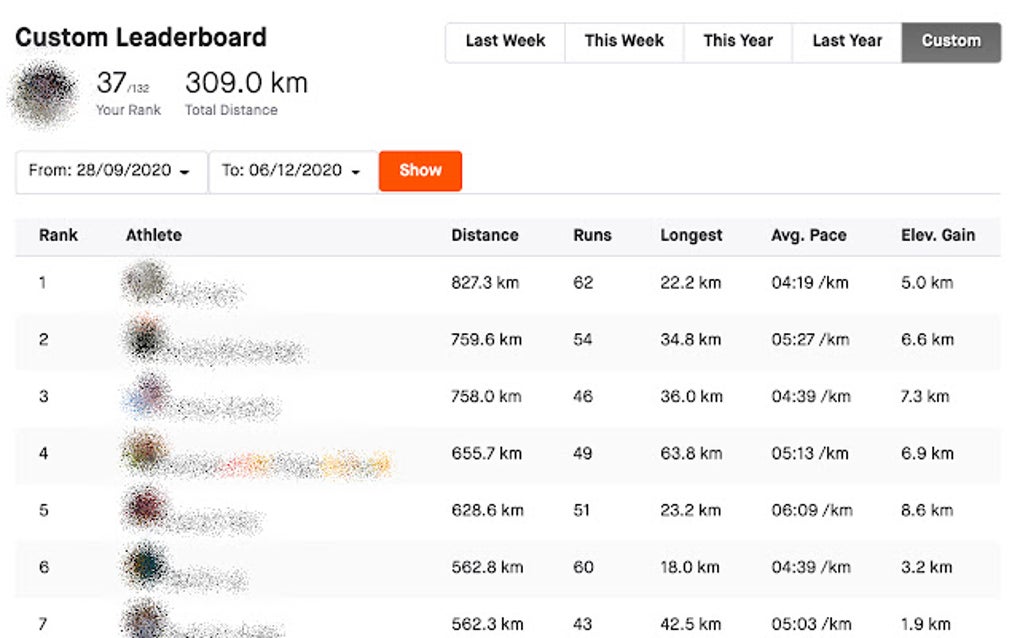Open the To date picker dropdown
Screen dimensions: 1020x638
(x=289, y=170)
